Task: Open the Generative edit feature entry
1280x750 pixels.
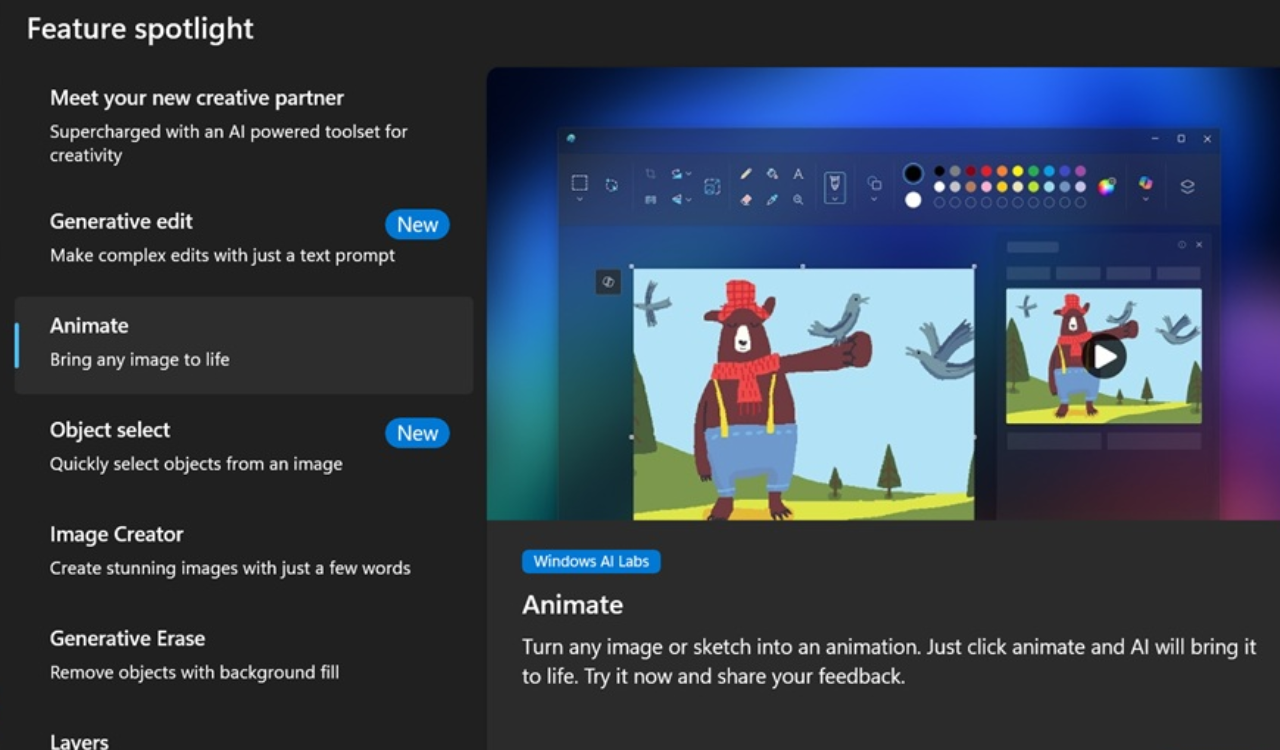Action: coord(120,222)
